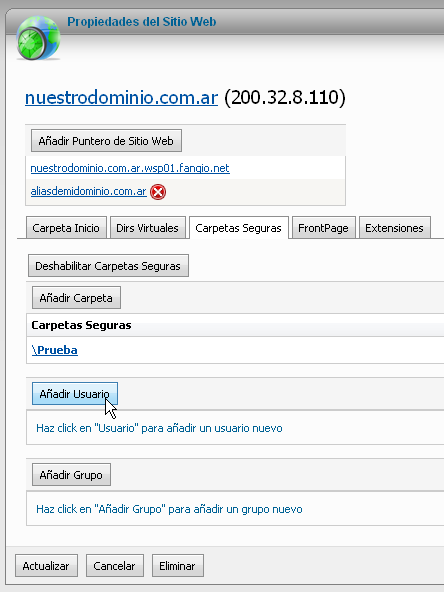Click the Cancelar button

(114, 566)
